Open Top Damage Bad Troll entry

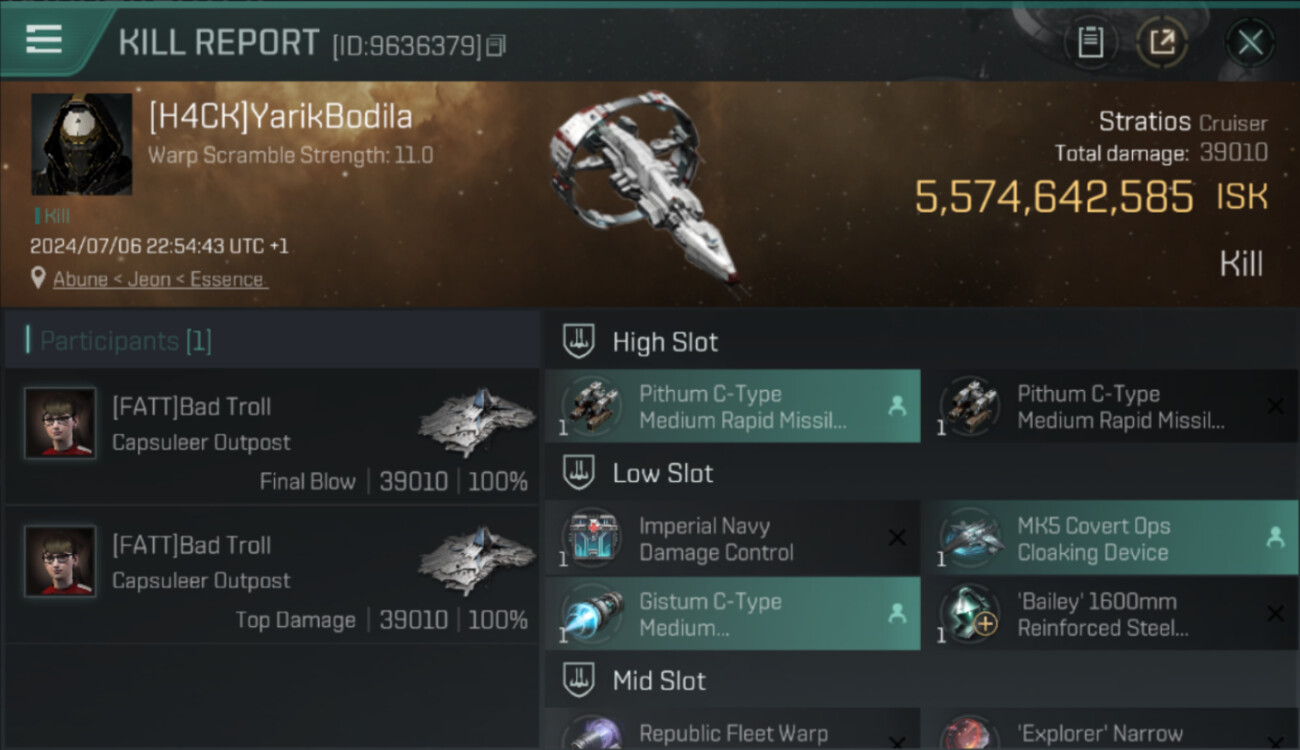[272, 575]
